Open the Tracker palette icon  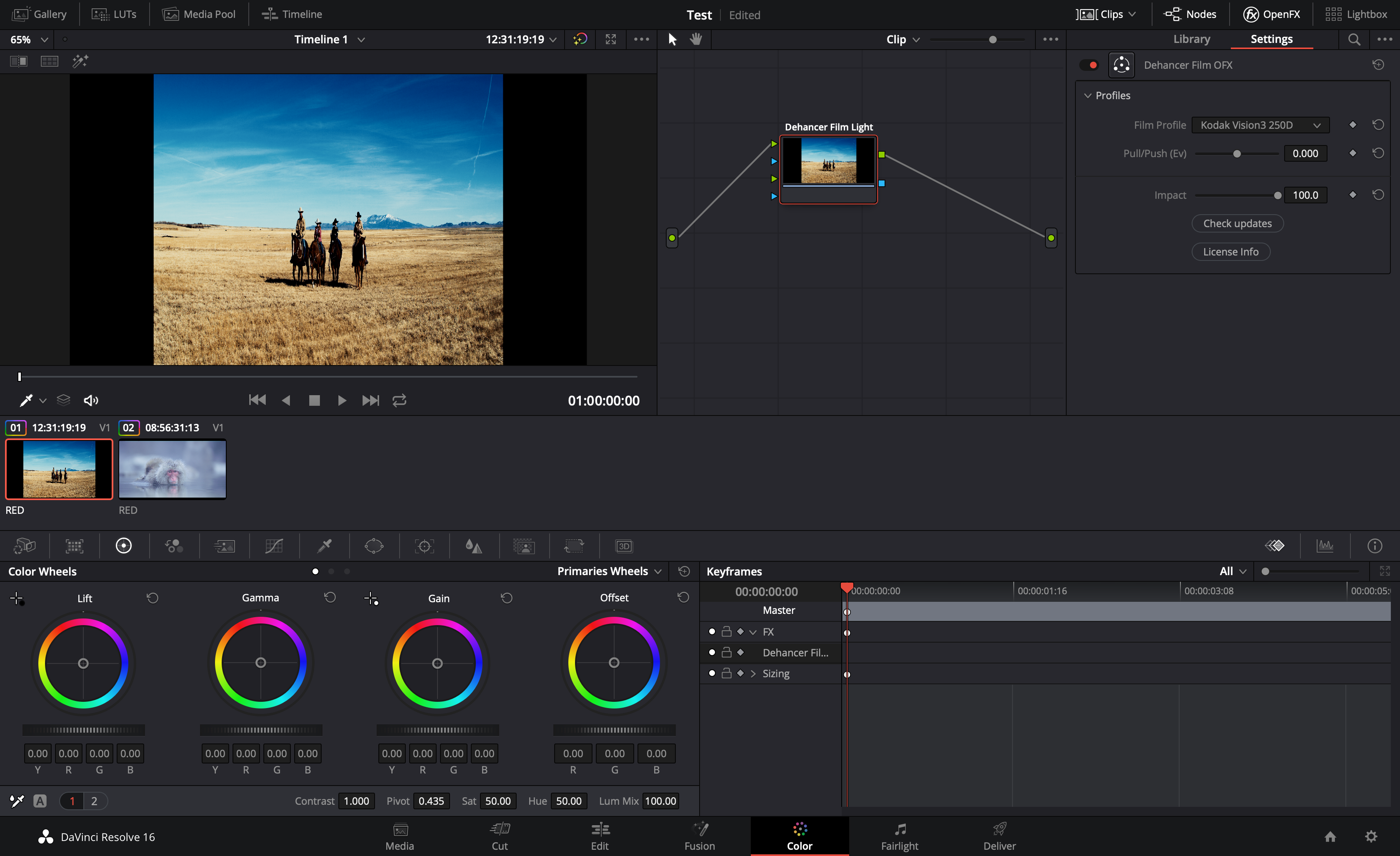click(x=425, y=546)
